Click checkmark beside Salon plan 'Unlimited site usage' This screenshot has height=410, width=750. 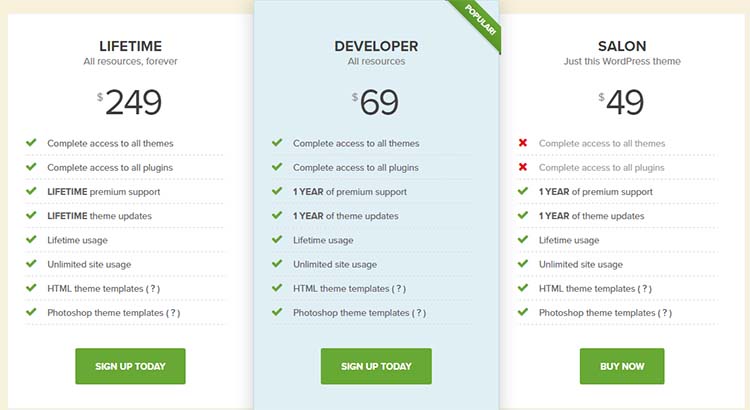[x=523, y=263]
